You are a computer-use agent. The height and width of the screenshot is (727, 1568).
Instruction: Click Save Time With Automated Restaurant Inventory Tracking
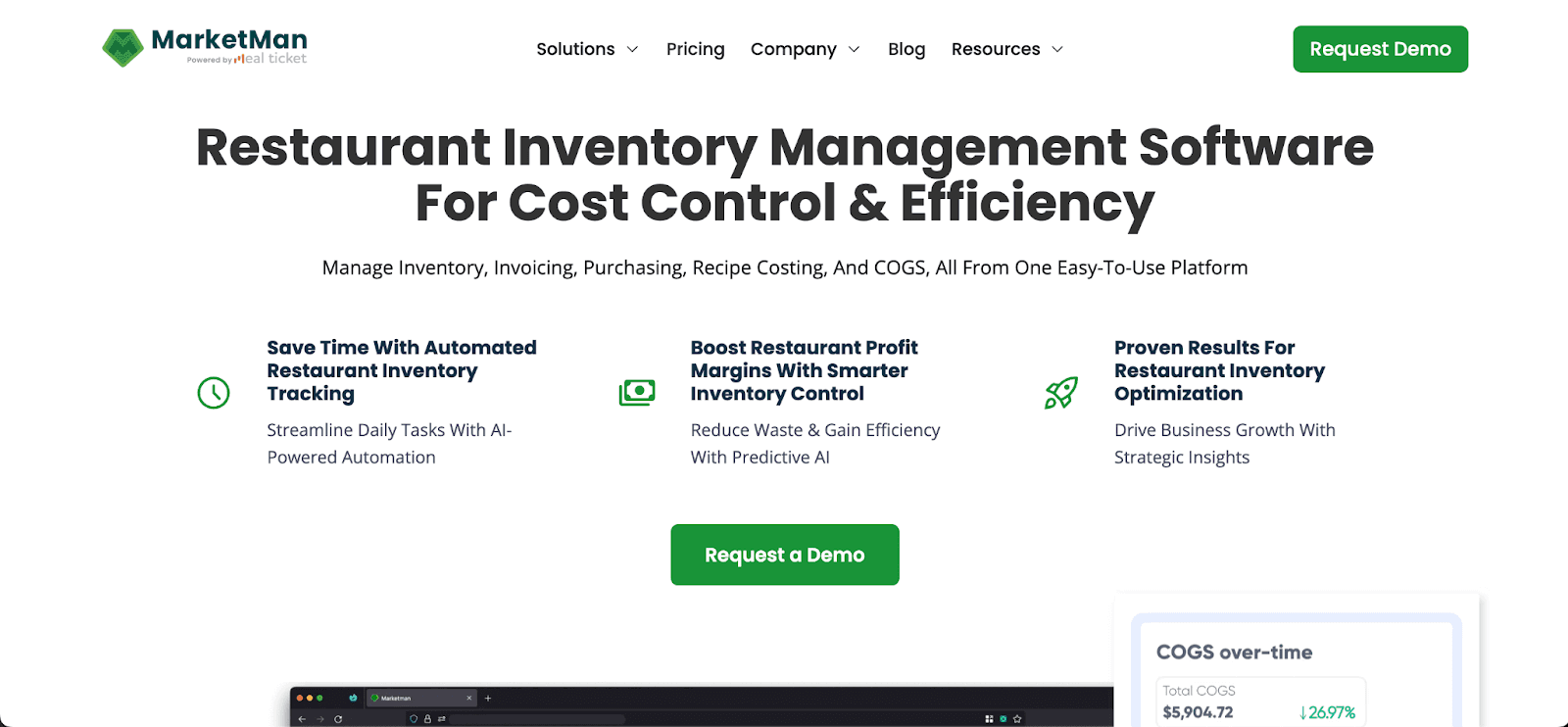click(x=402, y=370)
